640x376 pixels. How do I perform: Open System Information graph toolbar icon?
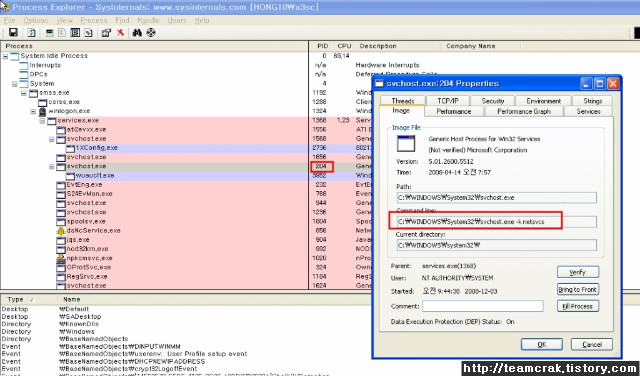(x=49, y=33)
